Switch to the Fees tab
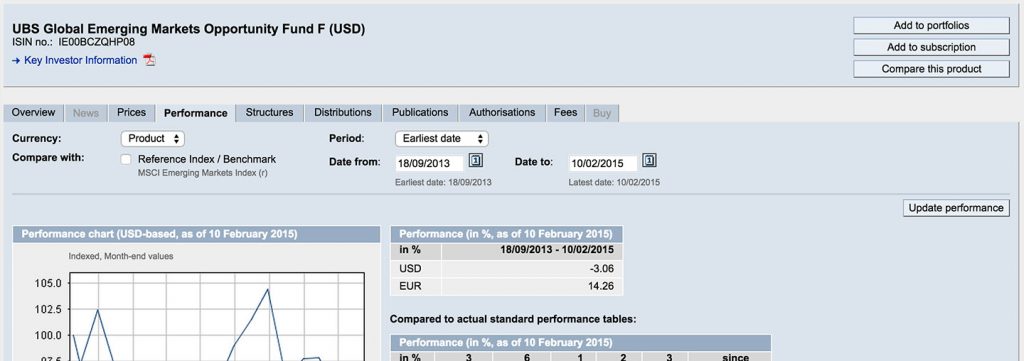This screenshot has height=361, width=1024. point(566,112)
